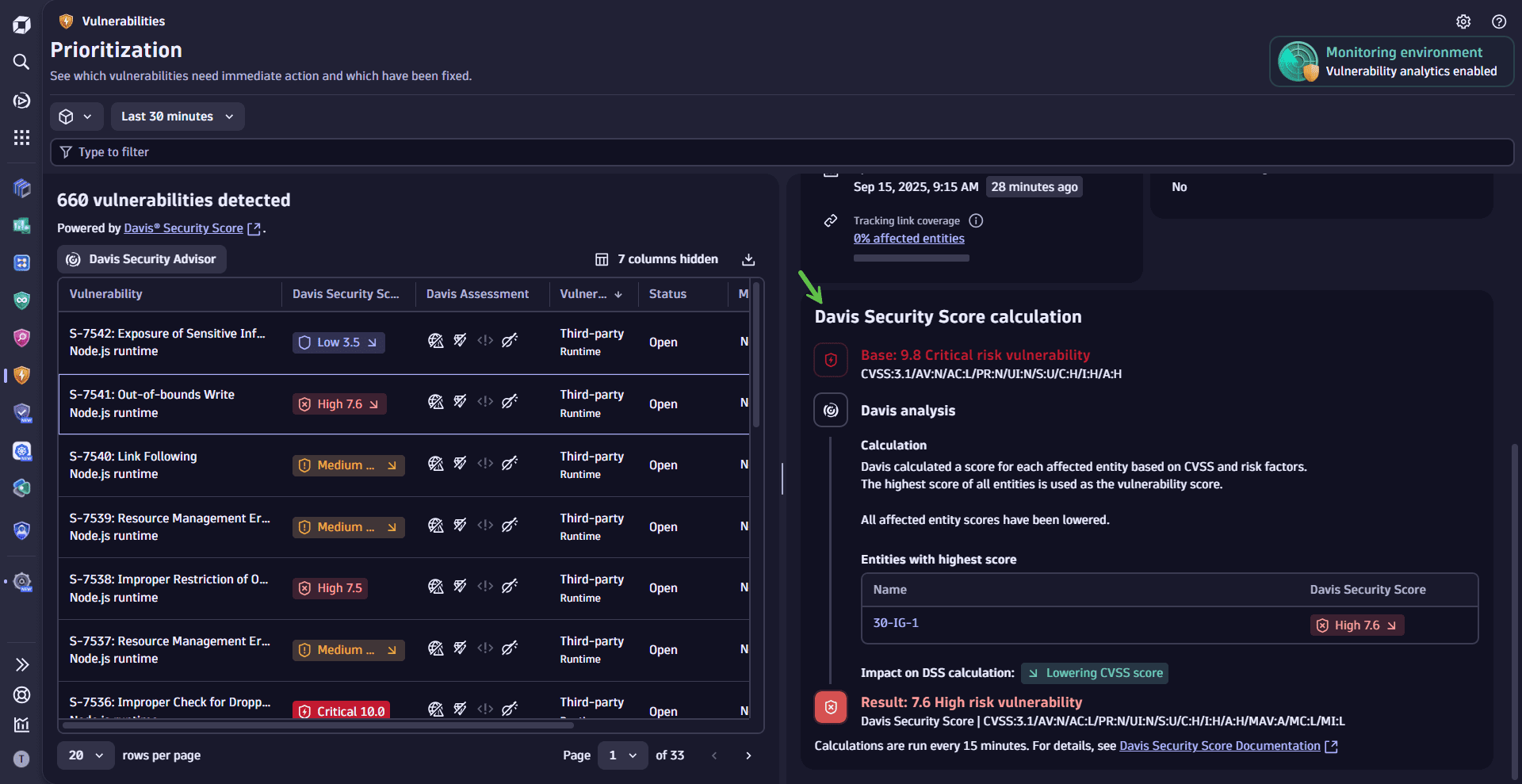Viewport: 1522px width, 784px height.
Task: Open the Last 30 minutes timeframe dropdown
Action: click(177, 117)
